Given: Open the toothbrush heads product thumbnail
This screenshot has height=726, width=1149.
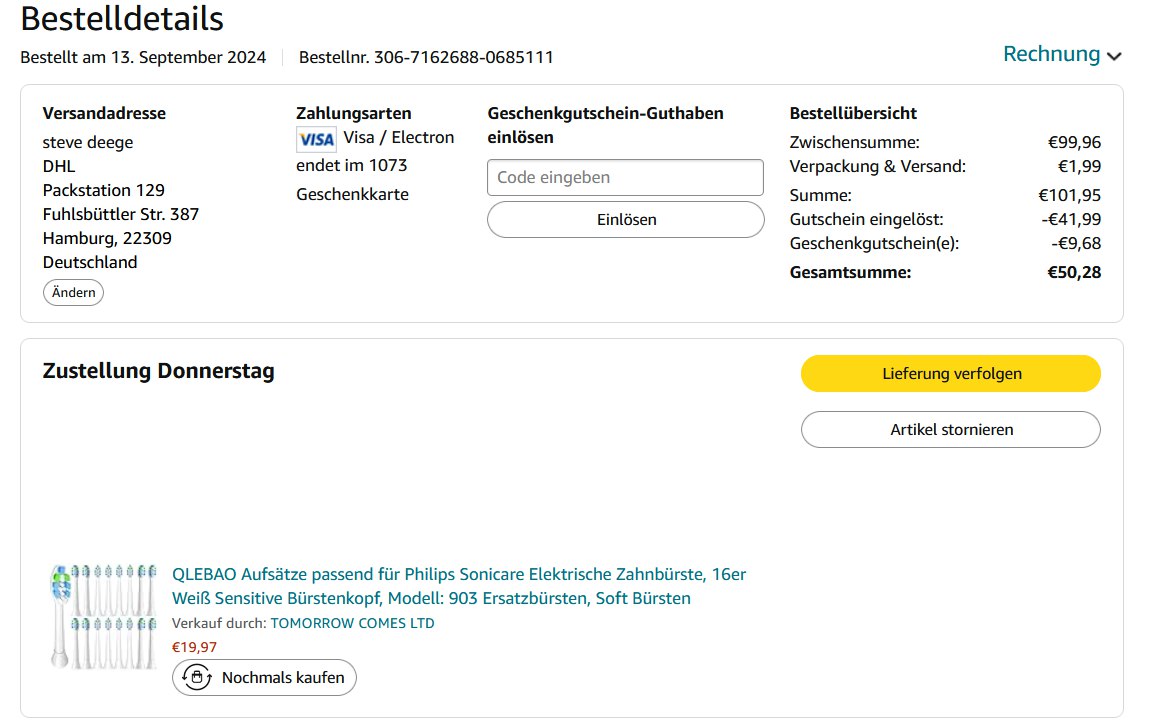Looking at the screenshot, I should pos(104,616).
